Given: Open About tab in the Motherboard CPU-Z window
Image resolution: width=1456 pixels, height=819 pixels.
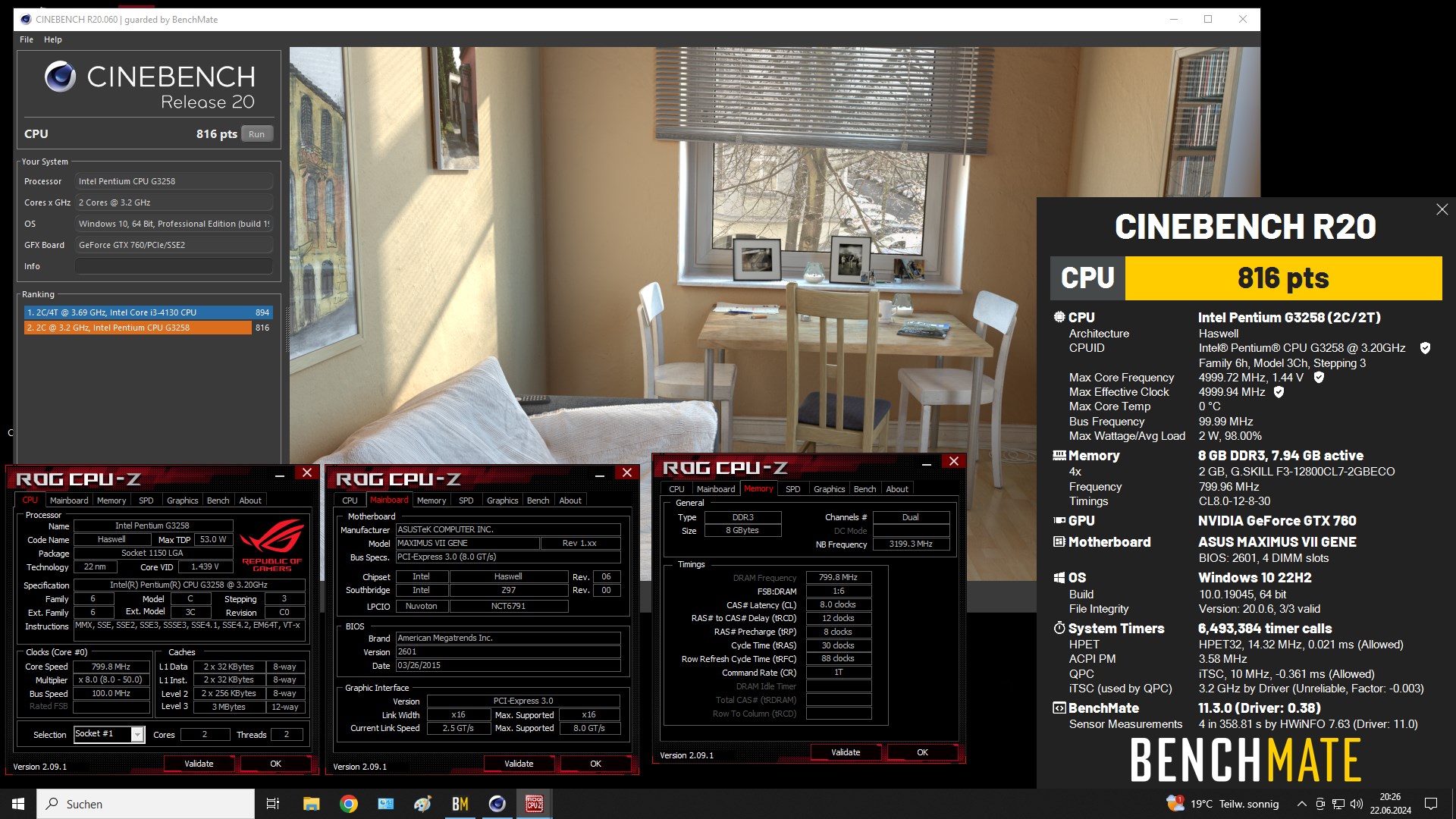Looking at the screenshot, I should pyautogui.click(x=570, y=500).
